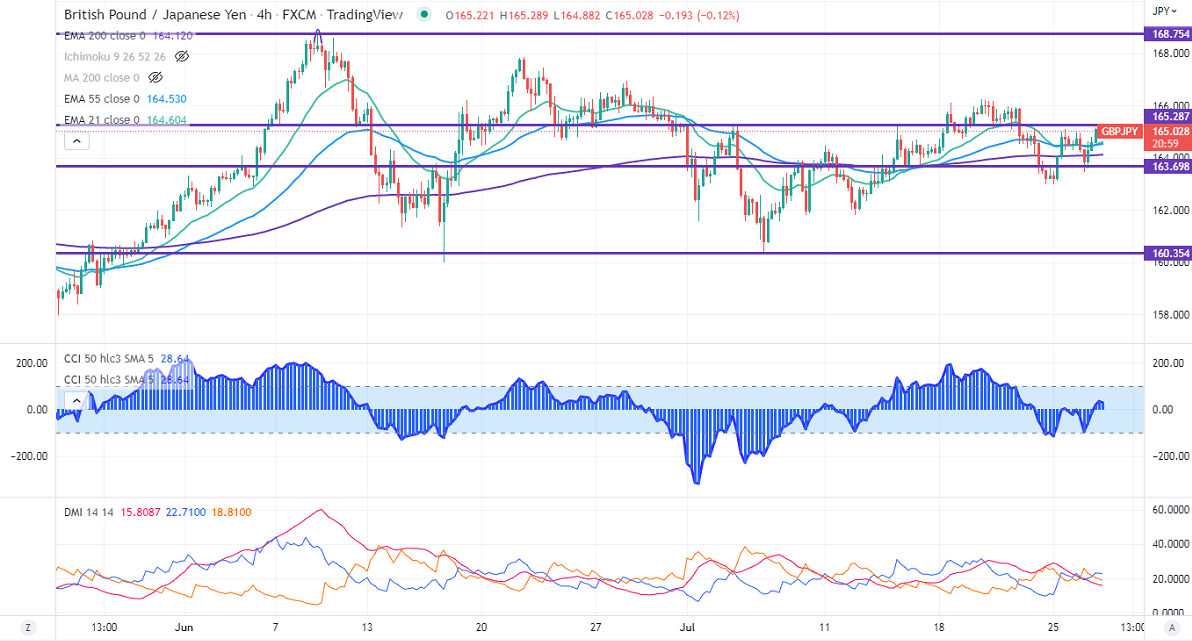Click the 20:59 candle countdown timer
Image resolution: width=1192 pixels, height=641 pixels.
(1165, 144)
